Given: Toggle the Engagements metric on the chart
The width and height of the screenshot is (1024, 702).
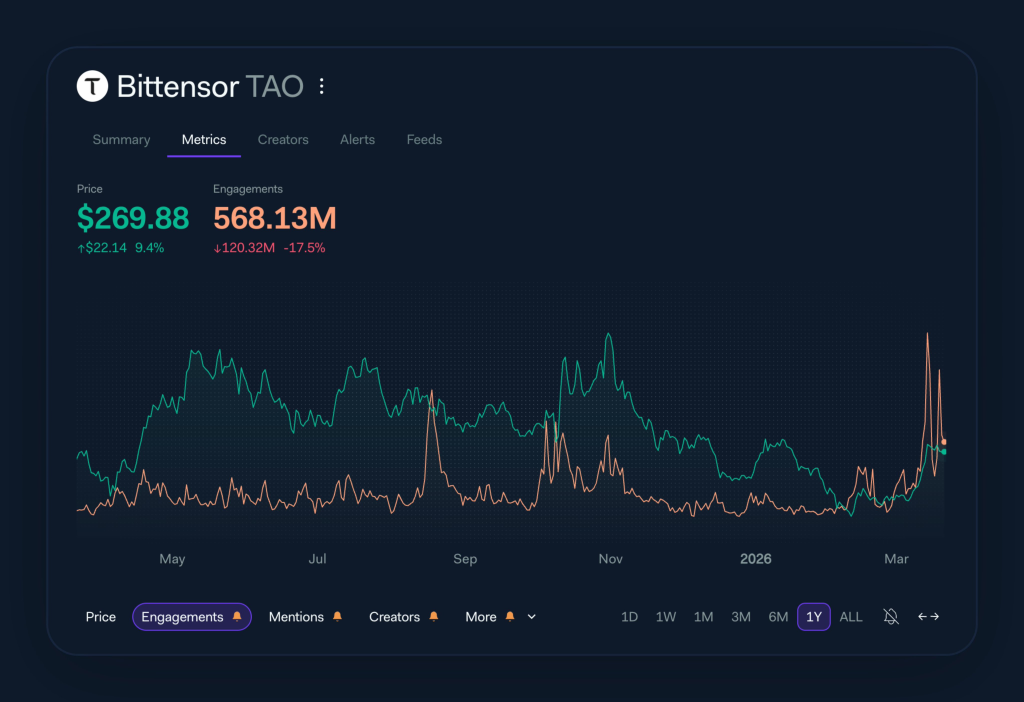Looking at the screenshot, I should (182, 617).
